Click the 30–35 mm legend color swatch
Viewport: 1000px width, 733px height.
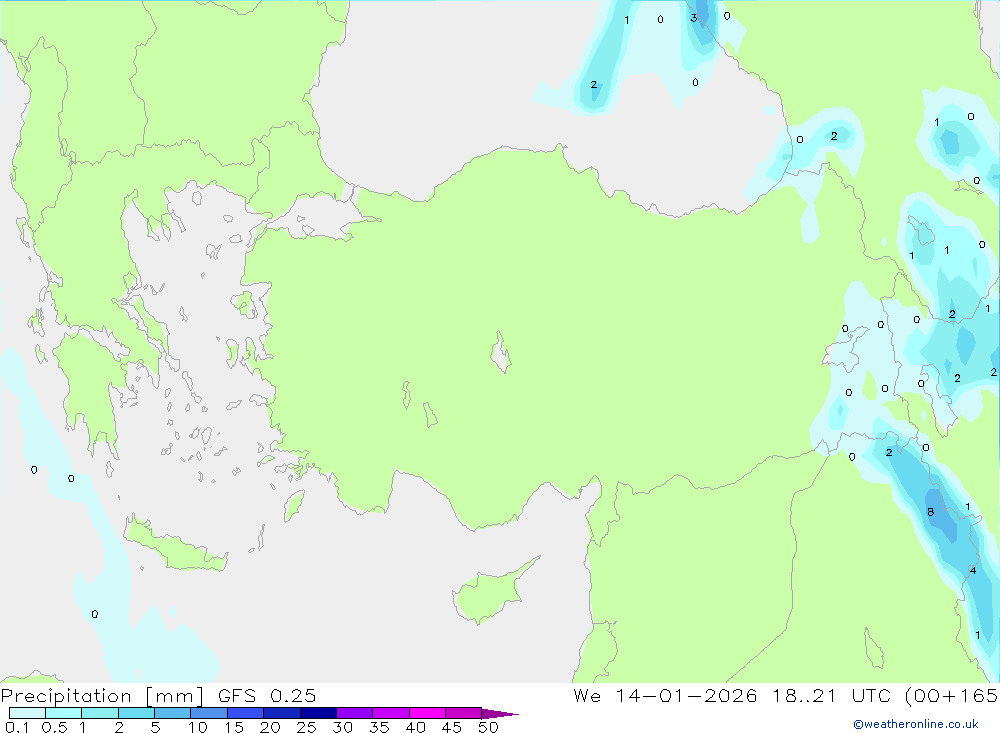pyautogui.click(x=355, y=713)
